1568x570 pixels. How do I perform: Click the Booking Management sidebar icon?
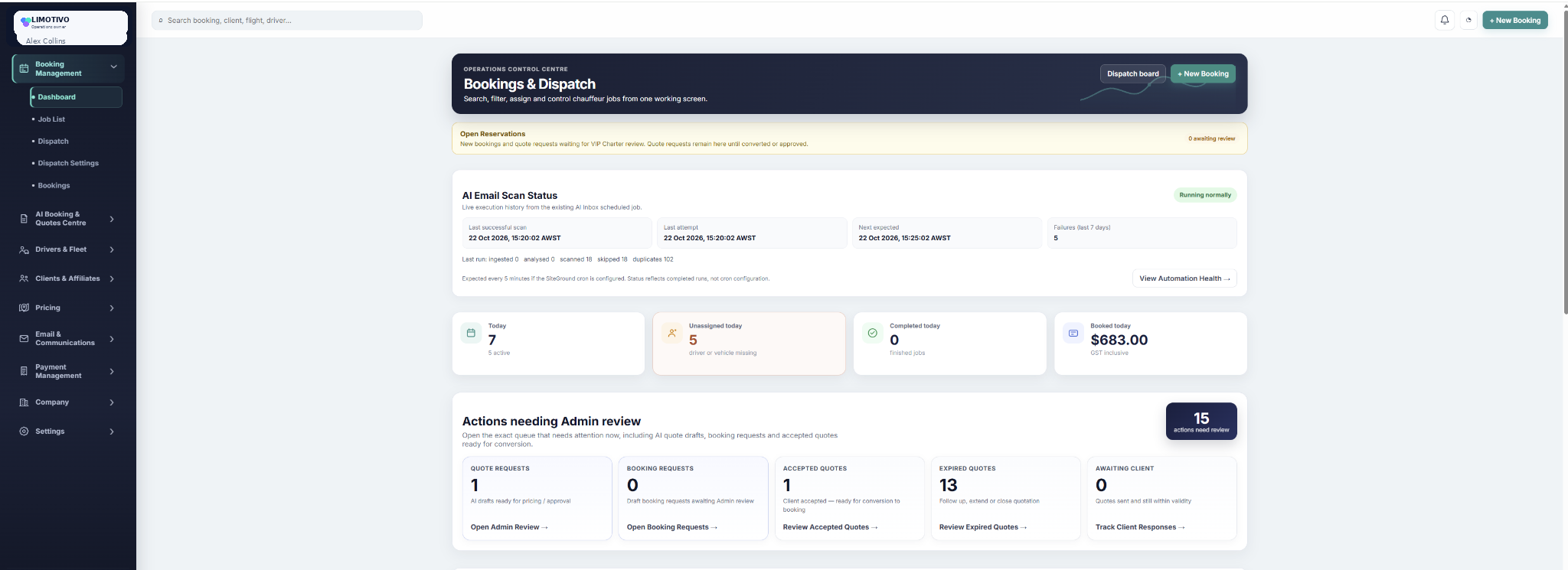(24, 69)
